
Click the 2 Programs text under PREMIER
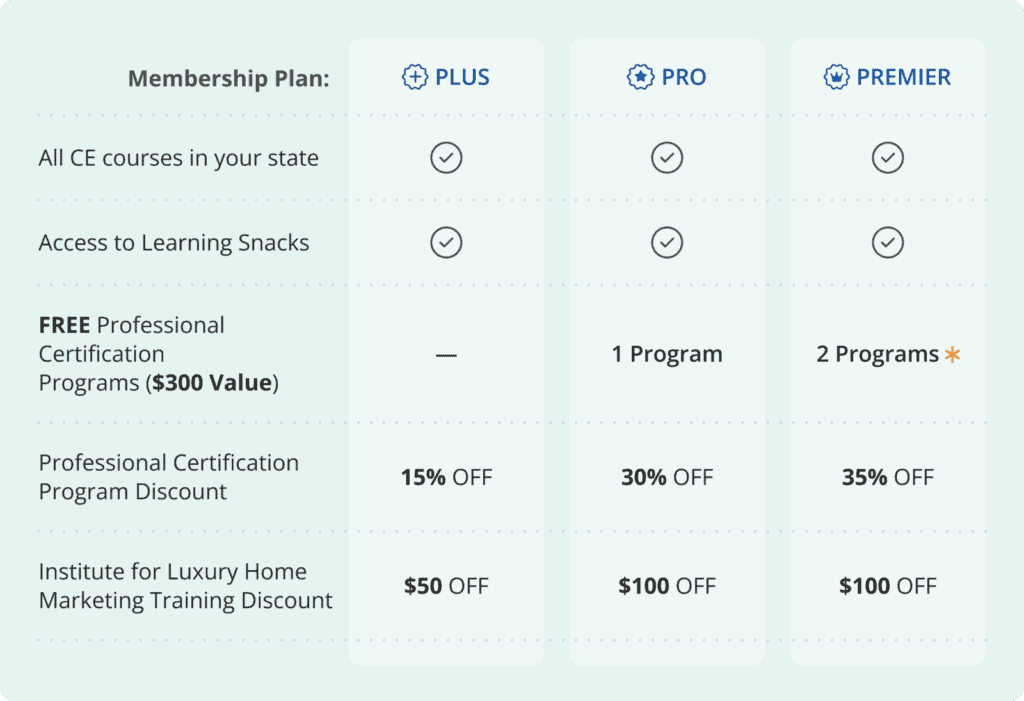877,354
